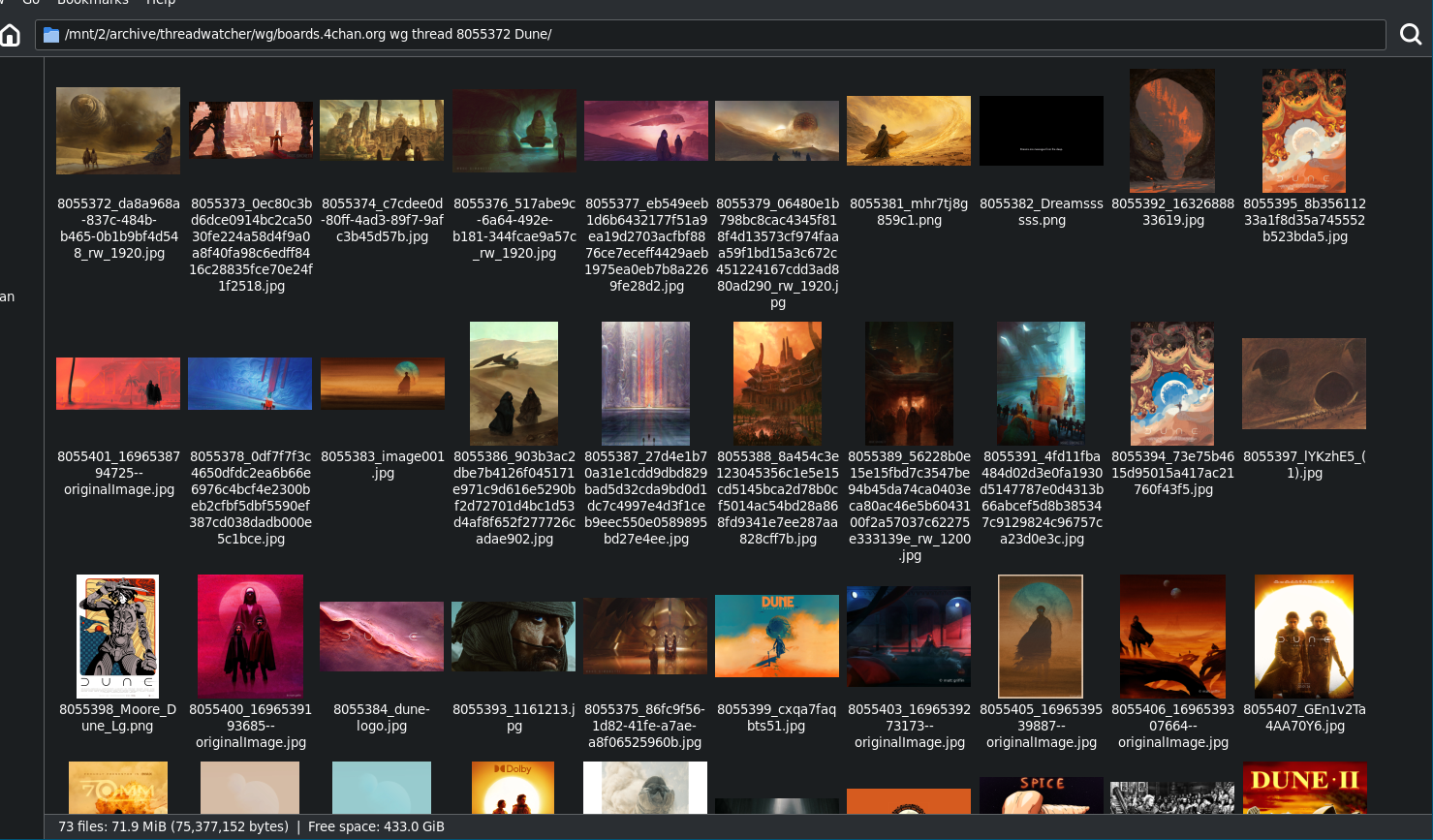Open the Help menu
This screenshot has height=840, width=1433.
pos(161,3)
